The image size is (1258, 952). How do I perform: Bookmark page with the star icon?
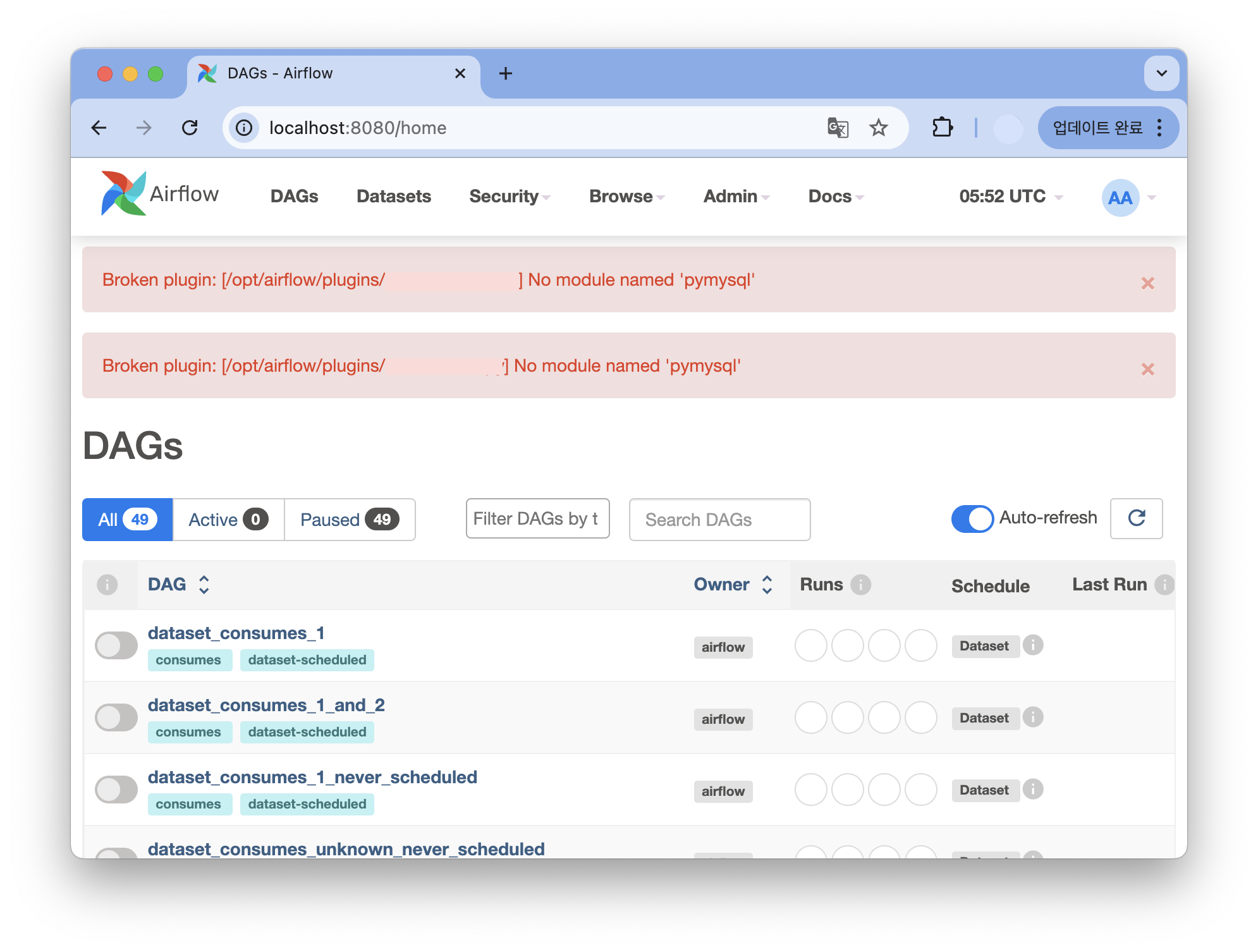879,128
